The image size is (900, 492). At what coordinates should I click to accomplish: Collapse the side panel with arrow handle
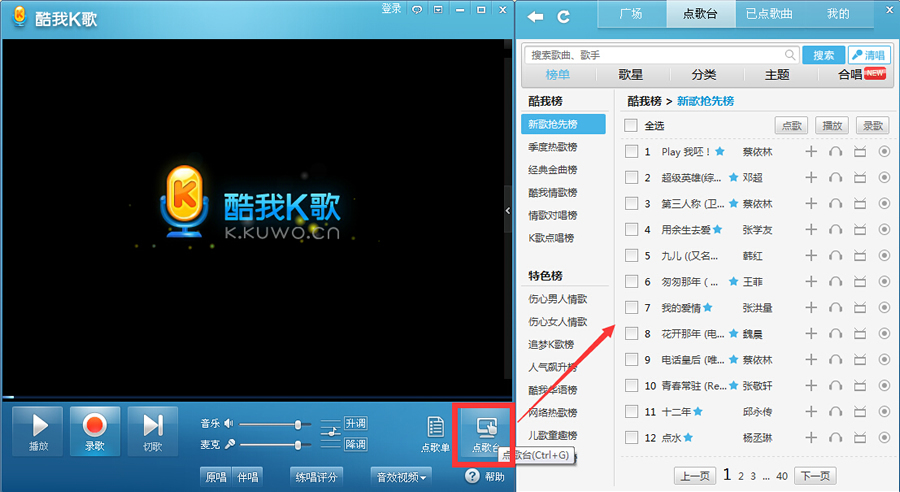[x=508, y=210]
